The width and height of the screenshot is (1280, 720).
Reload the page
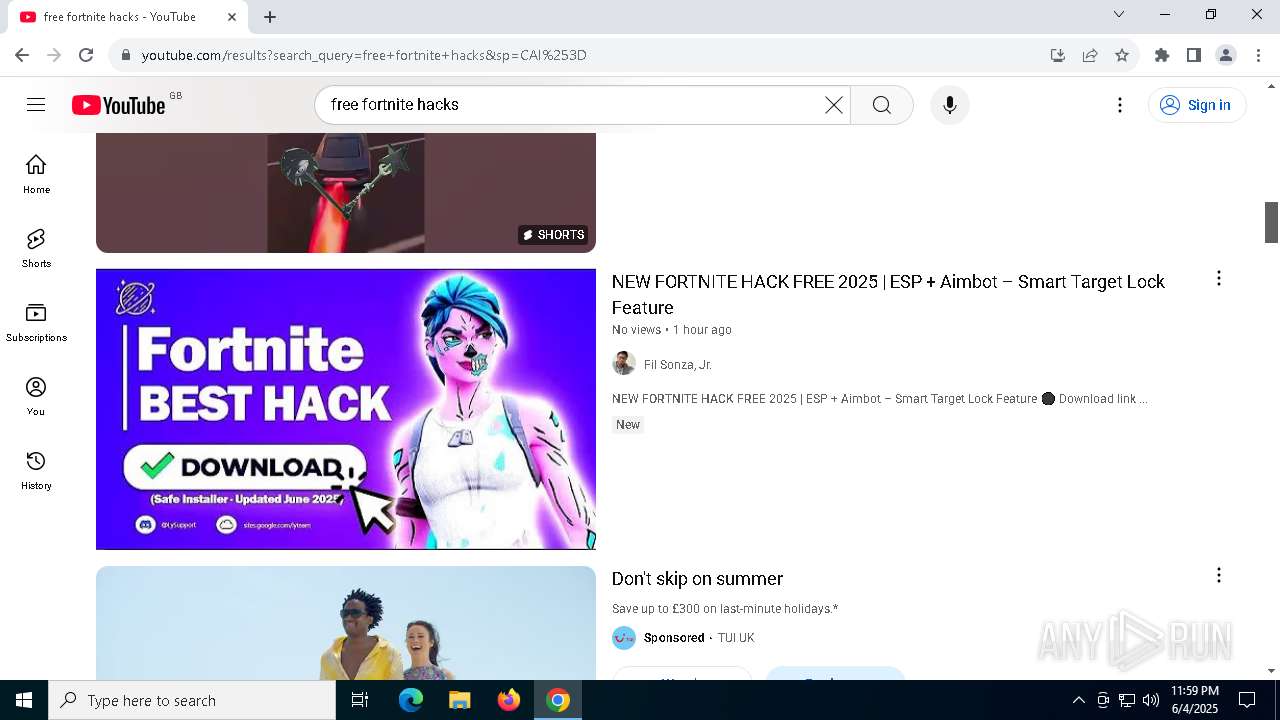click(86, 55)
